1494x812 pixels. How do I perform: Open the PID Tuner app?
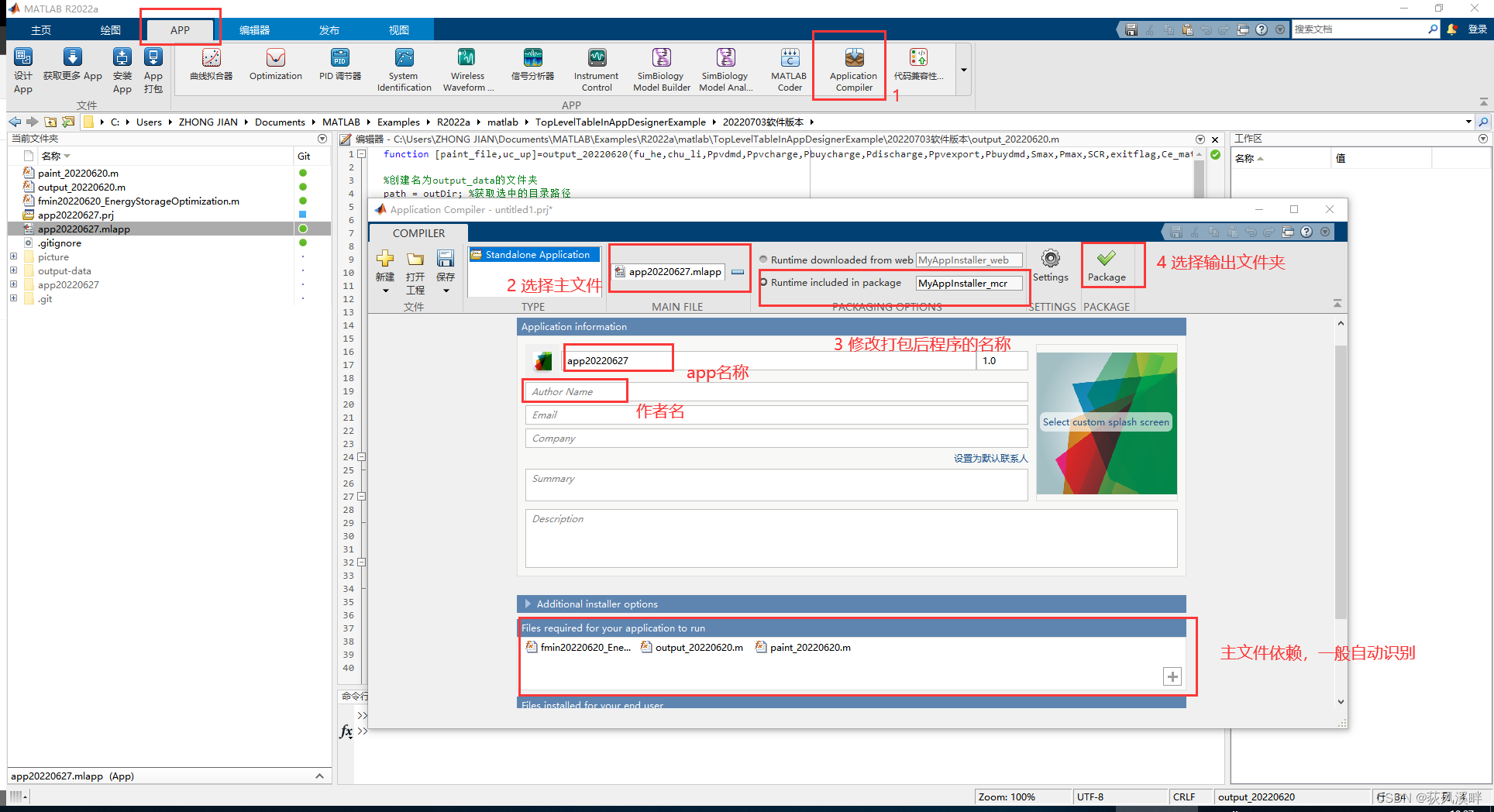click(340, 64)
